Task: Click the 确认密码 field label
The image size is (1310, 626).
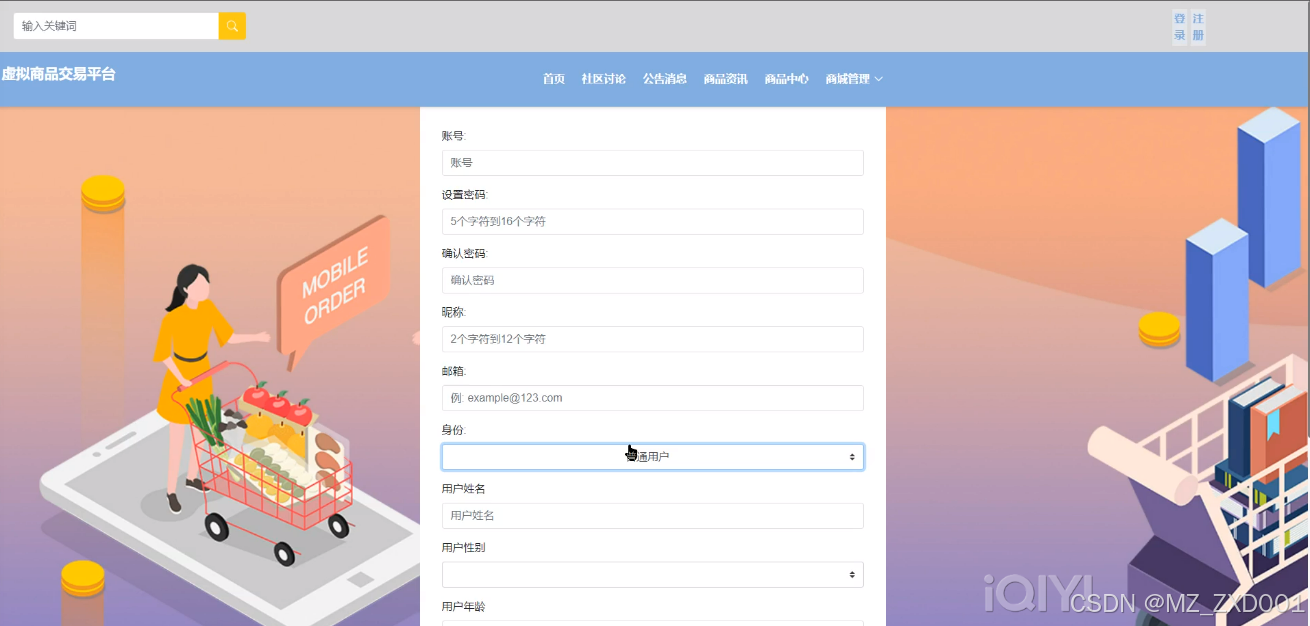Action: point(464,254)
